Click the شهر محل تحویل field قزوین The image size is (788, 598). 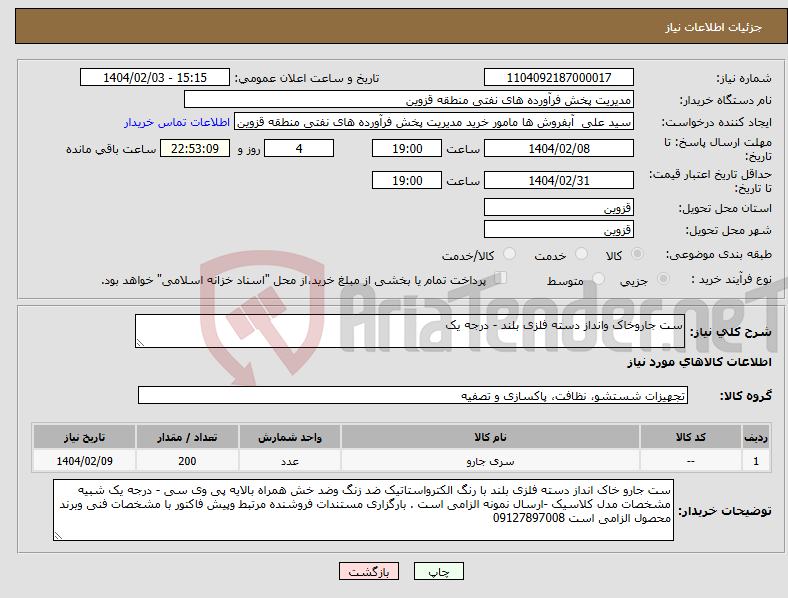click(x=559, y=229)
